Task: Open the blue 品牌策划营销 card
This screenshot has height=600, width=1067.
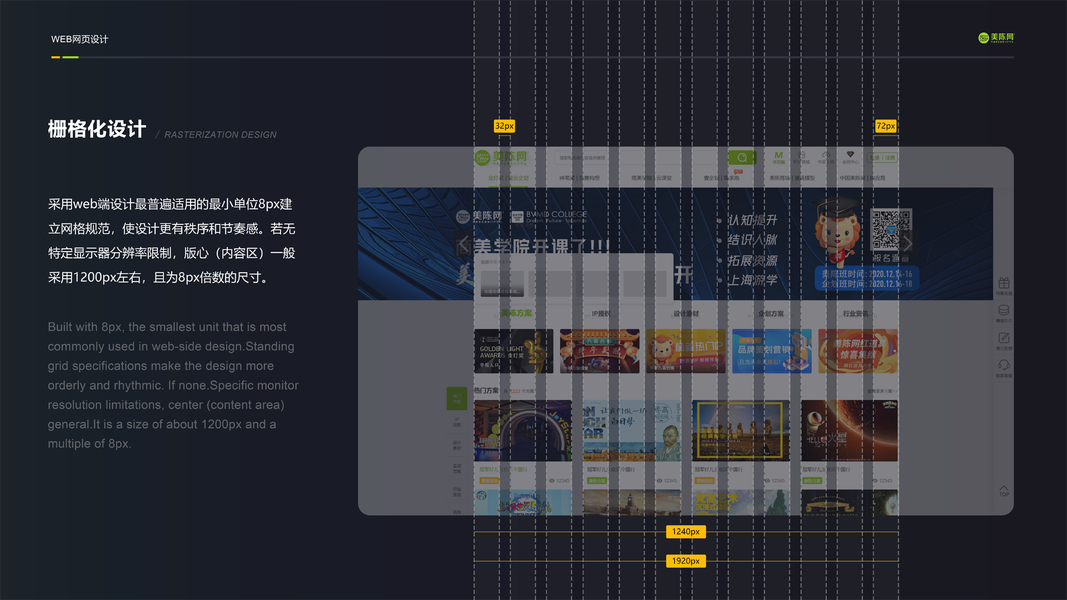Action: point(772,351)
